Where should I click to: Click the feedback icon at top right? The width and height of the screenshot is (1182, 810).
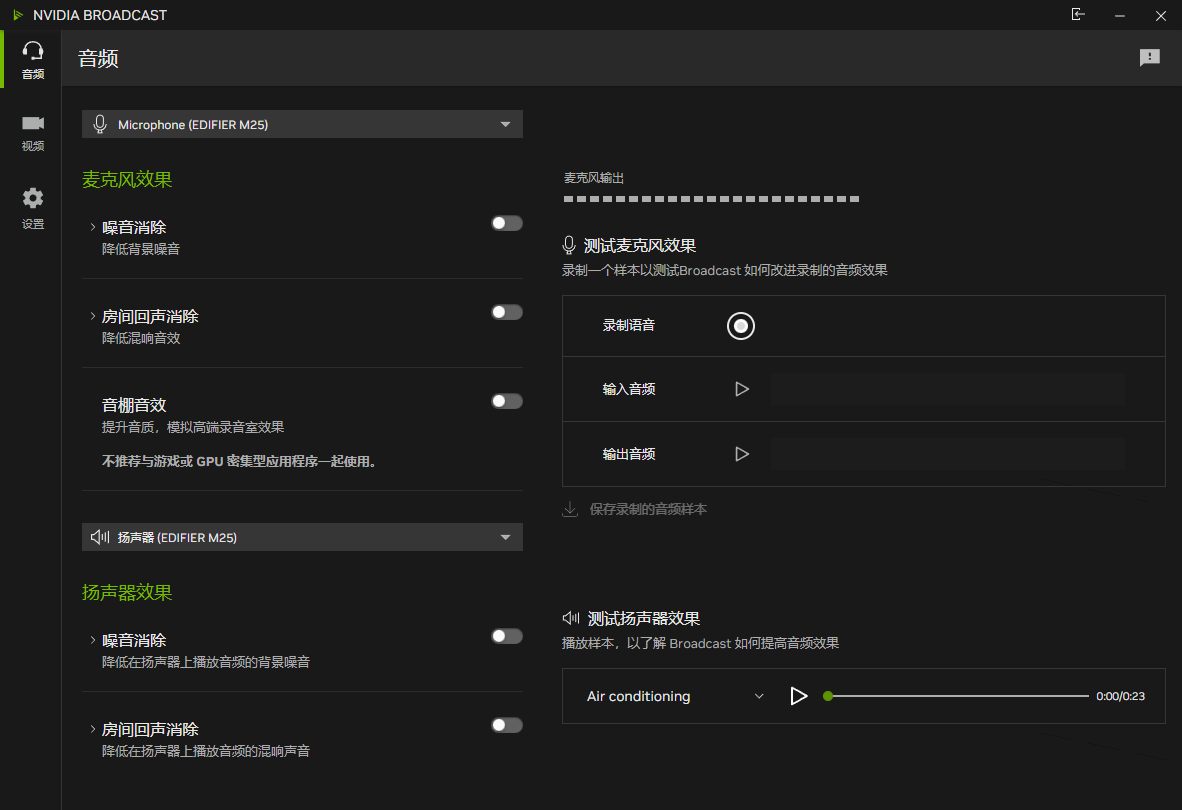point(1149,57)
